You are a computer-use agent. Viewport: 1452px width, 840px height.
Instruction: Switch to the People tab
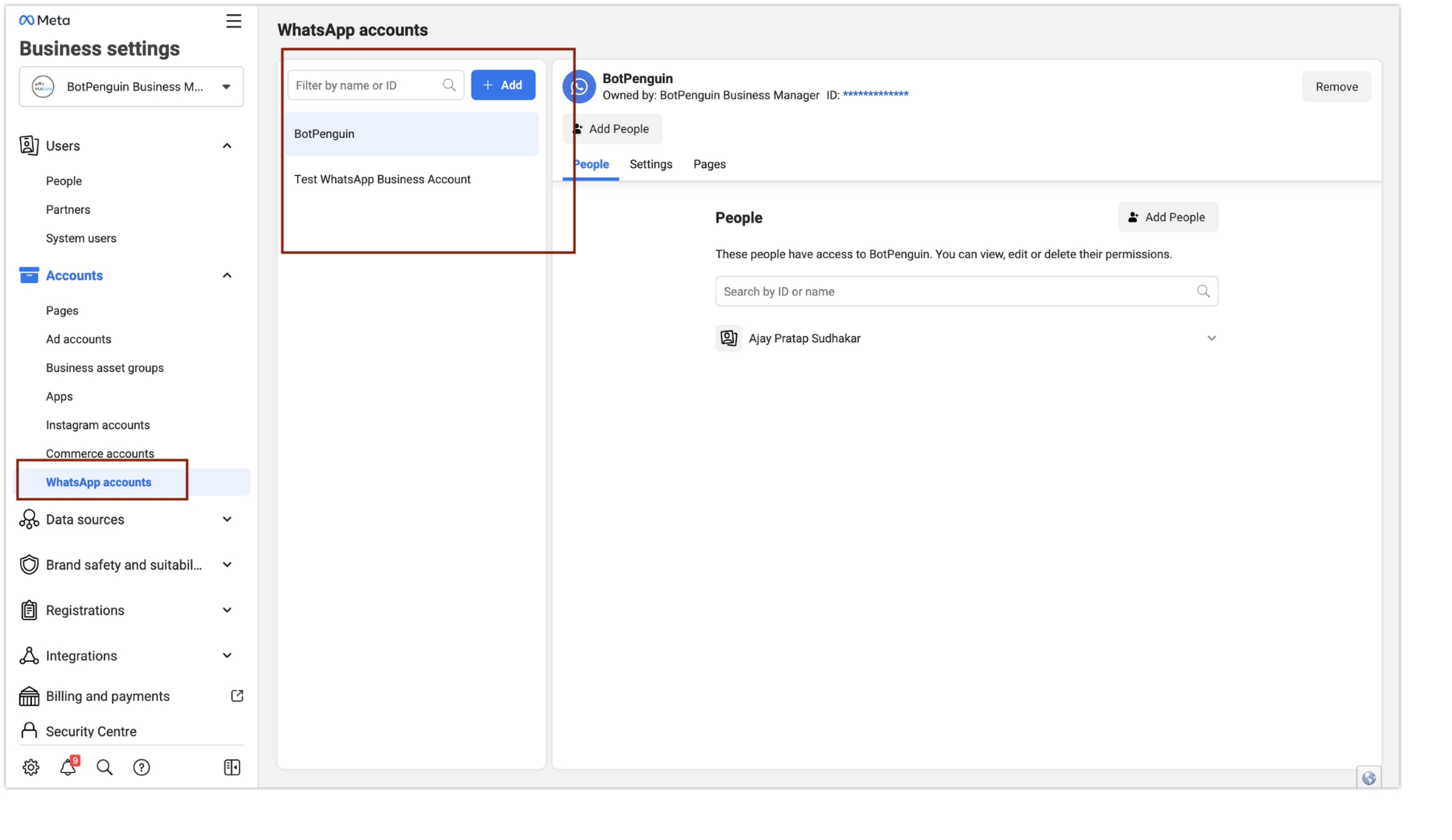(591, 165)
